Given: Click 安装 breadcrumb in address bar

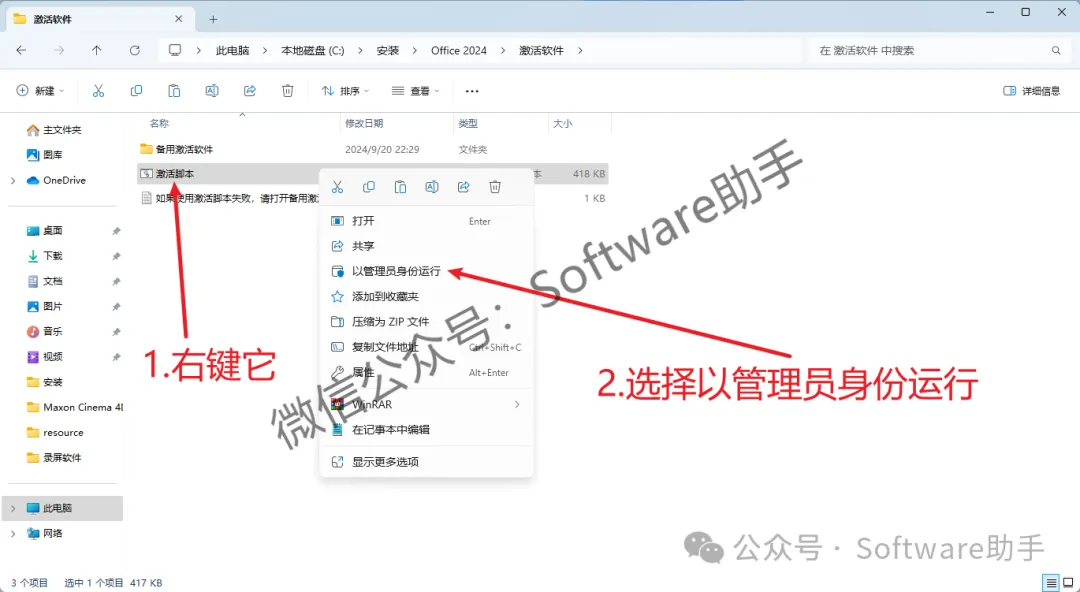Looking at the screenshot, I should [x=388, y=50].
